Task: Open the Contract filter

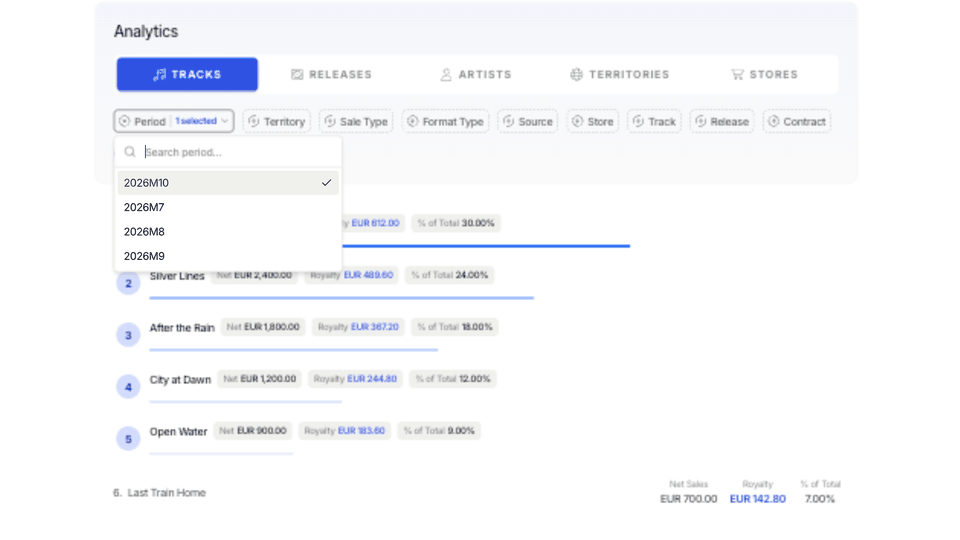Action: coord(797,122)
